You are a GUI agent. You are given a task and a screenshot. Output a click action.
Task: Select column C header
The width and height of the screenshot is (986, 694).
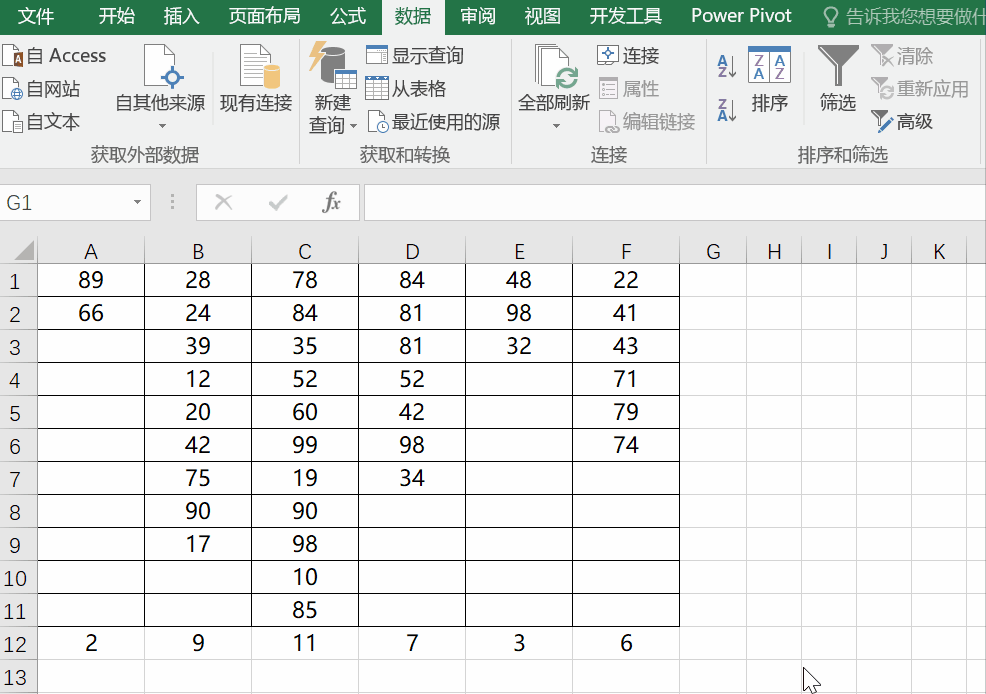click(305, 251)
